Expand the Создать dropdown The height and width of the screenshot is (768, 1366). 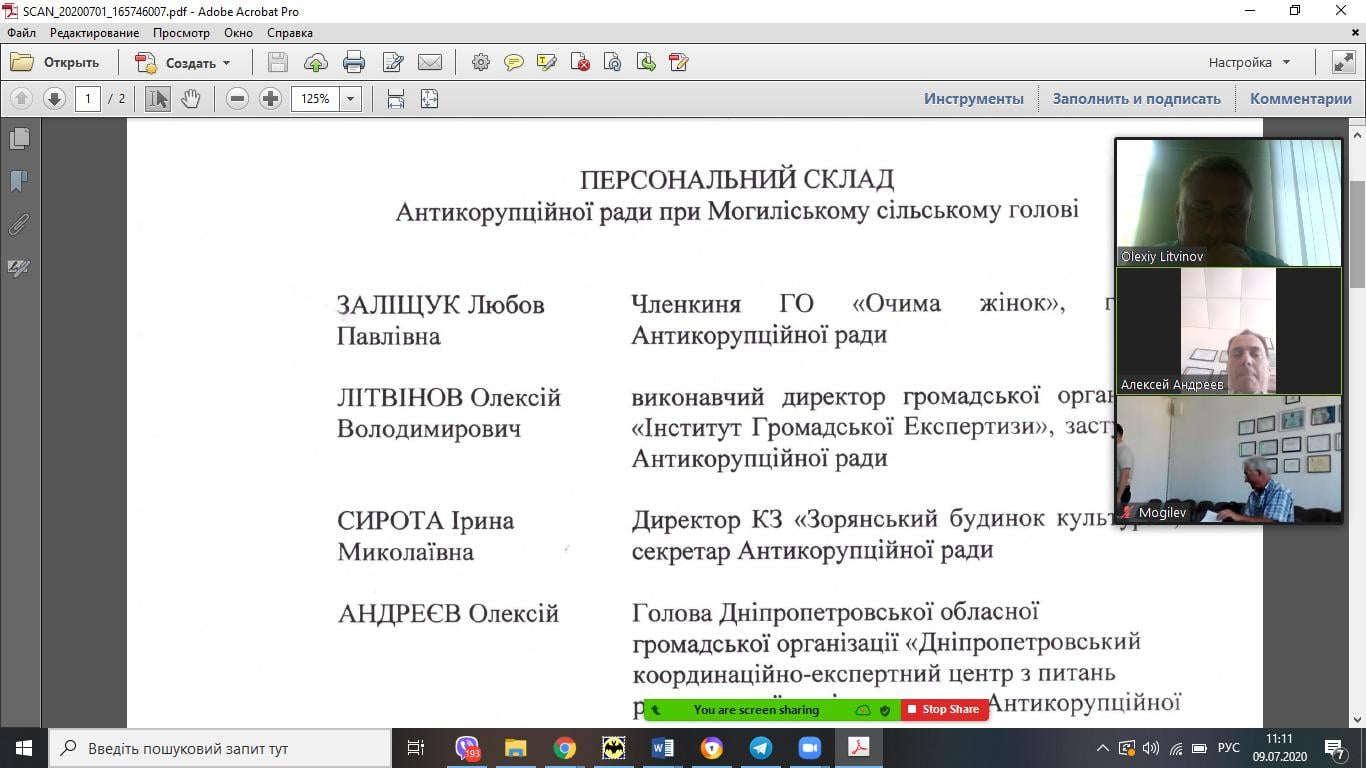(x=226, y=63)
